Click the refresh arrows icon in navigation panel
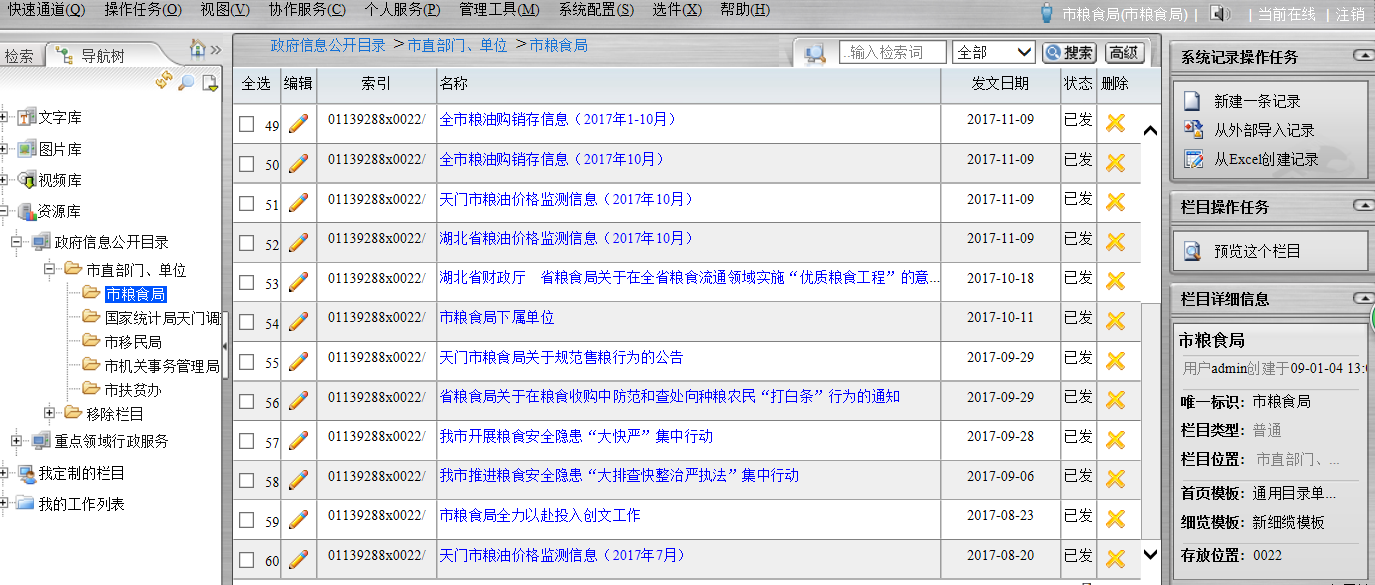This screenshot has height=585, width=1375. coord(164,82)
